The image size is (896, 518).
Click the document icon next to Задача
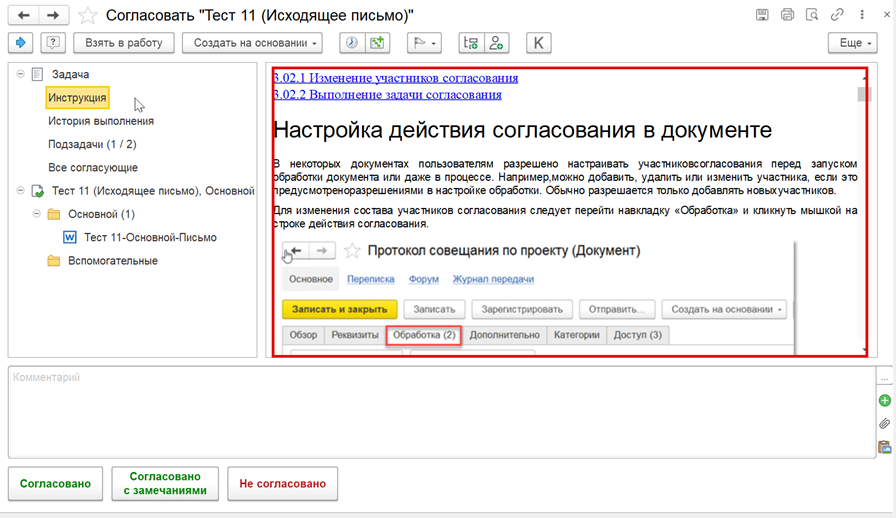click(38, 74)
